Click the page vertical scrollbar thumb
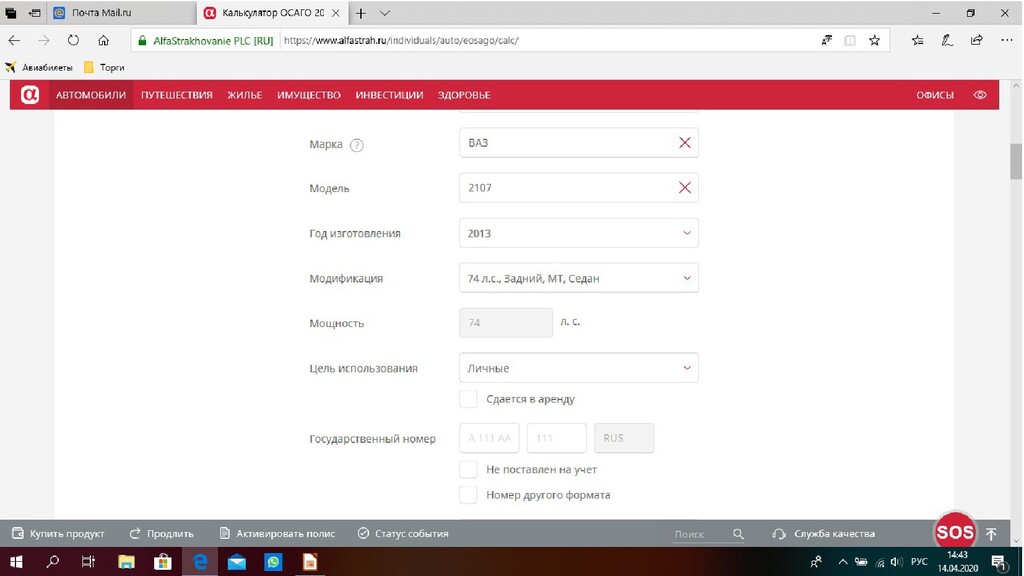The height and width of the screenshot is (576, 1024). pyautogui.click(x=1016, y=161)
